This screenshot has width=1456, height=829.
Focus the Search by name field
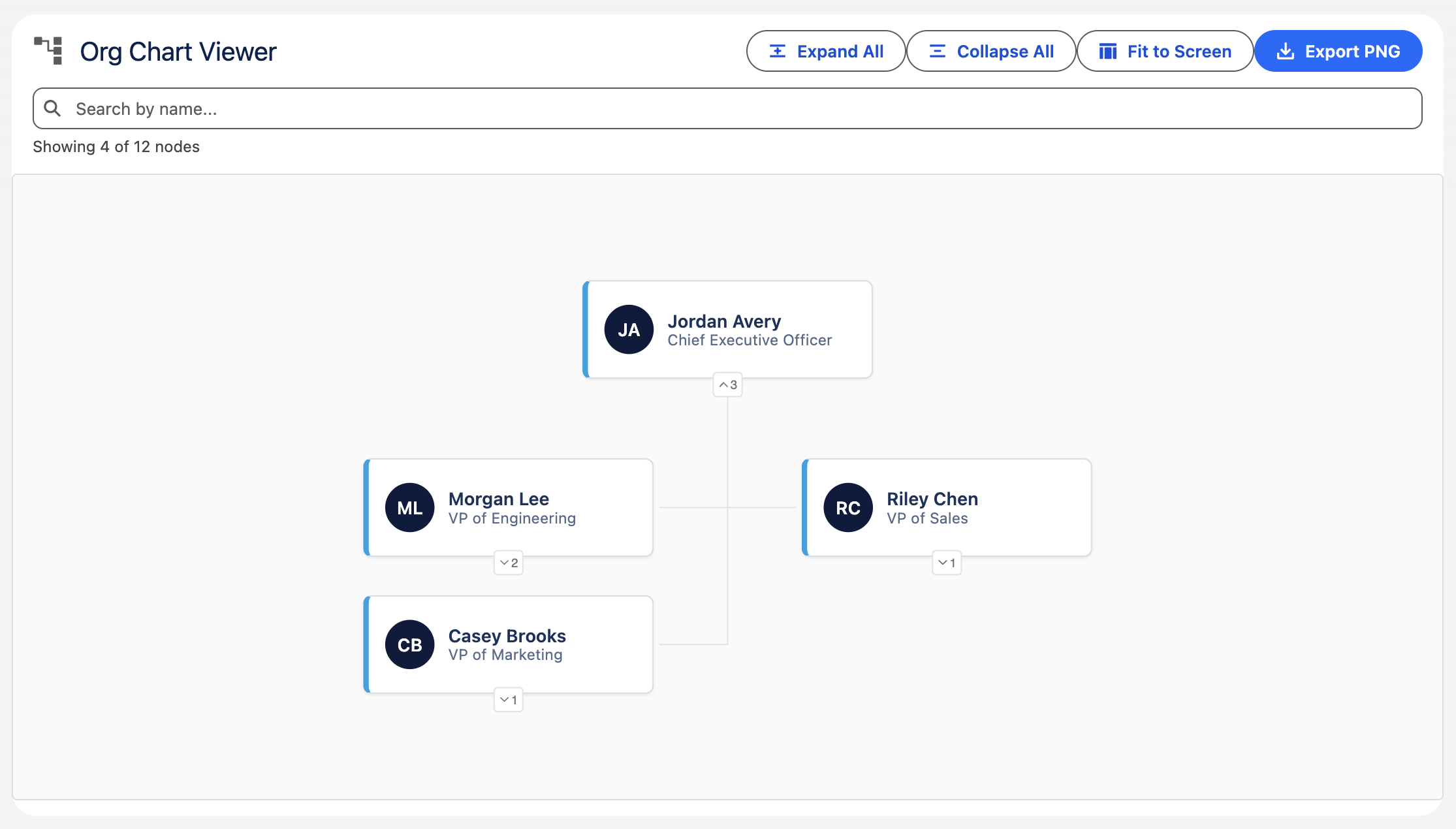[x=727, y=108]
